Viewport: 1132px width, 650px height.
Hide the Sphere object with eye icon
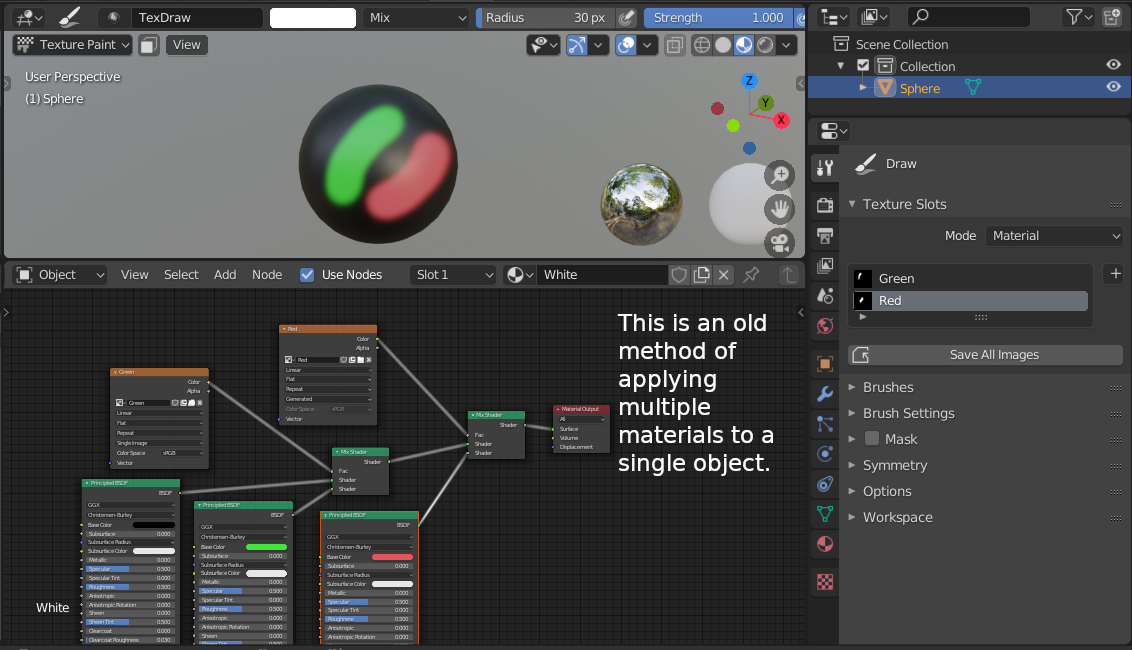[1114, 87]
